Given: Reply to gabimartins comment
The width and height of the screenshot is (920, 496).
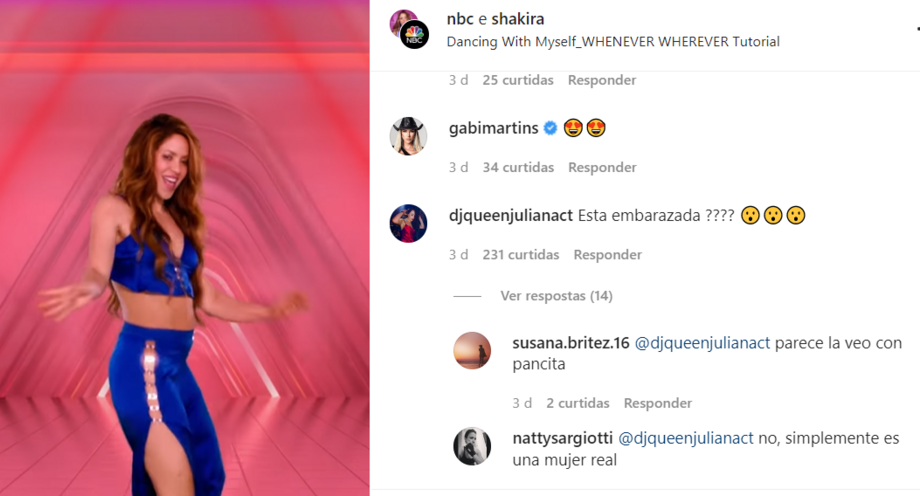Looking at the screenshot, I should click(602, 167).
